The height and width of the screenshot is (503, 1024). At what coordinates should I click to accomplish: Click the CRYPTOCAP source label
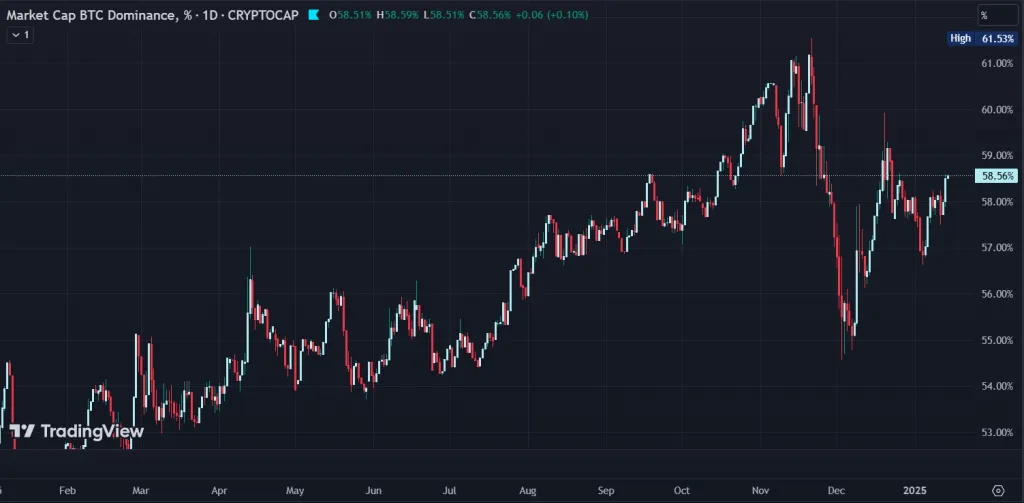tap(264, 15)
